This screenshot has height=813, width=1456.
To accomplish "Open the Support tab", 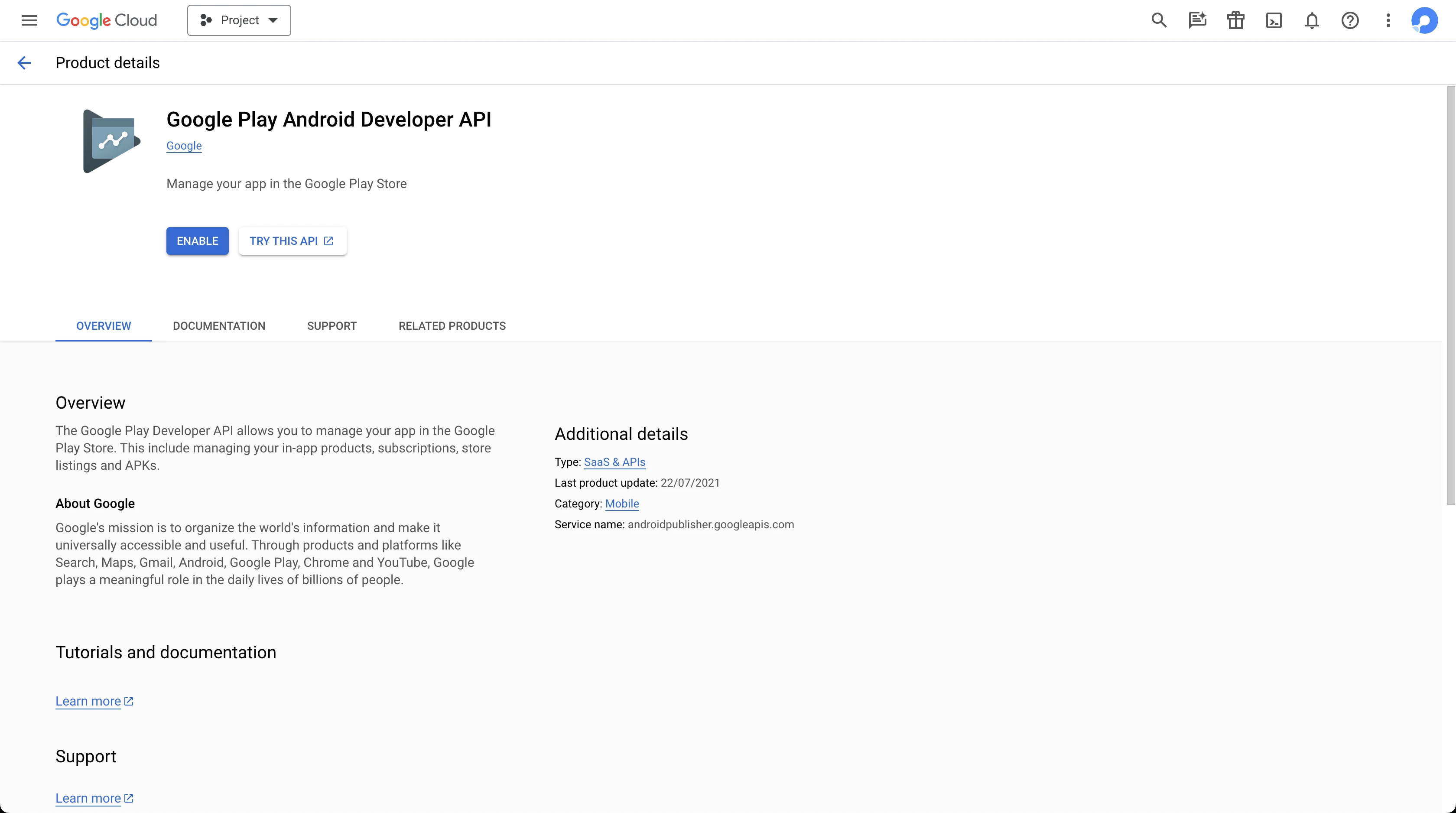I will pyautogui.click(x=332, y=326).
